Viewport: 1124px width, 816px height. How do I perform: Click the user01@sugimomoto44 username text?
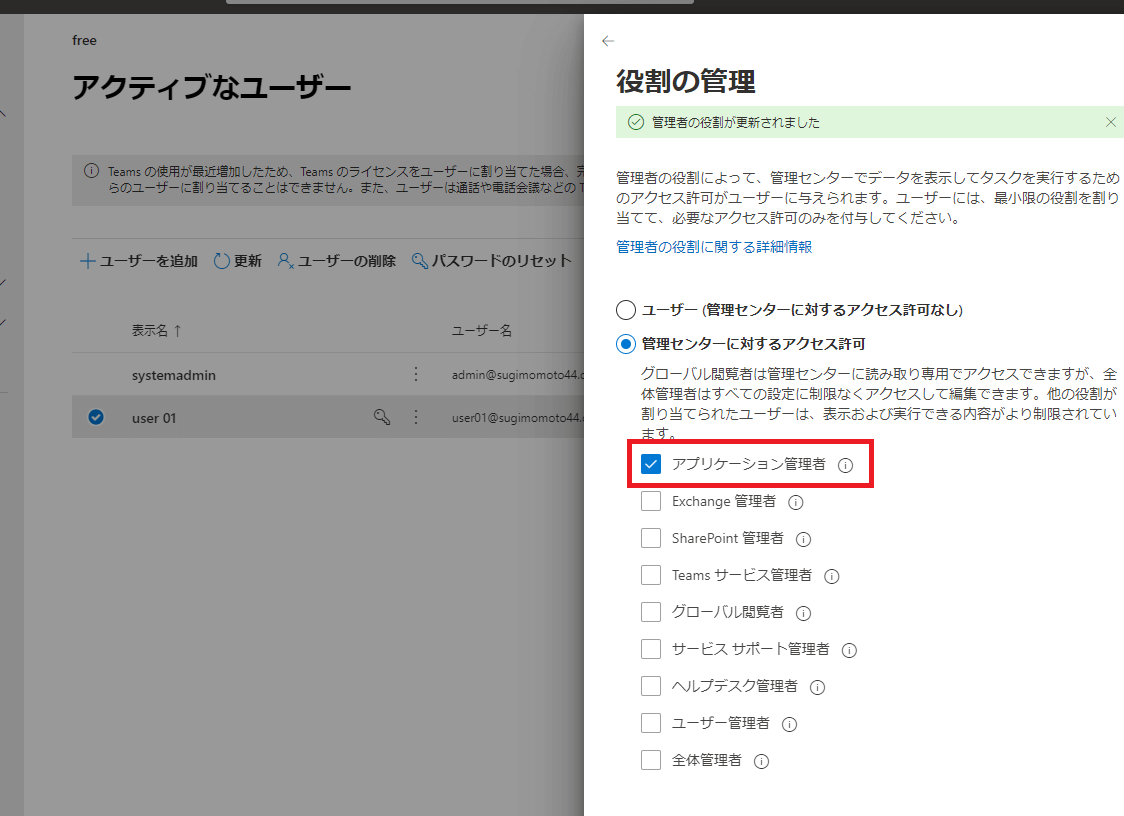pos(518,418)
